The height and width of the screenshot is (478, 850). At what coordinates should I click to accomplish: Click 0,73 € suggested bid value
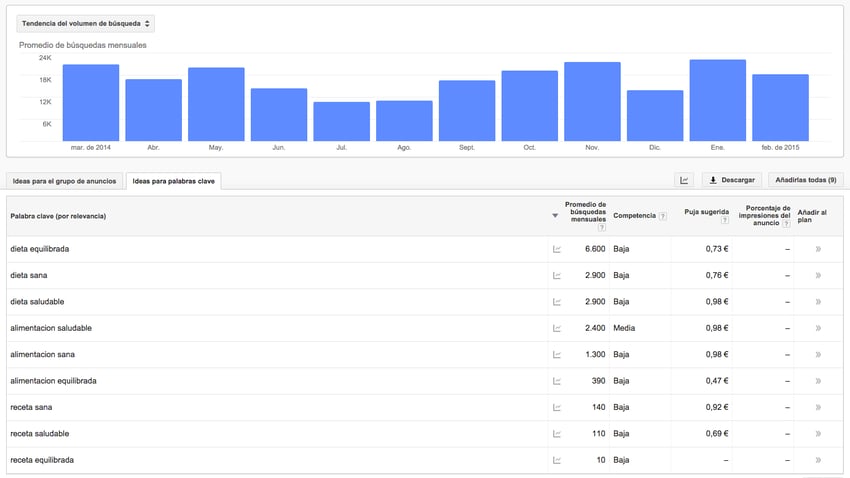(717, 249)
